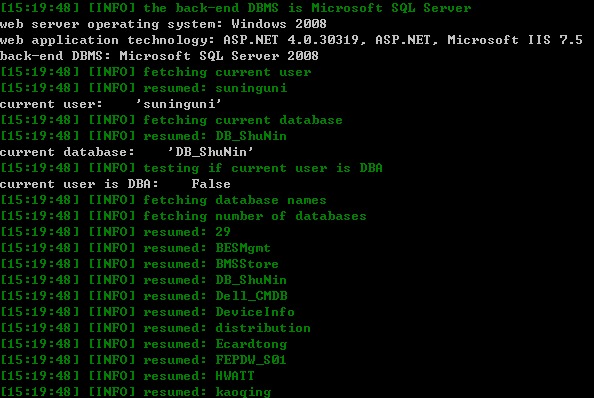
Task: Click the 'Microsoft SQL Server' text in first line
Action: click(x=391, y=8)
